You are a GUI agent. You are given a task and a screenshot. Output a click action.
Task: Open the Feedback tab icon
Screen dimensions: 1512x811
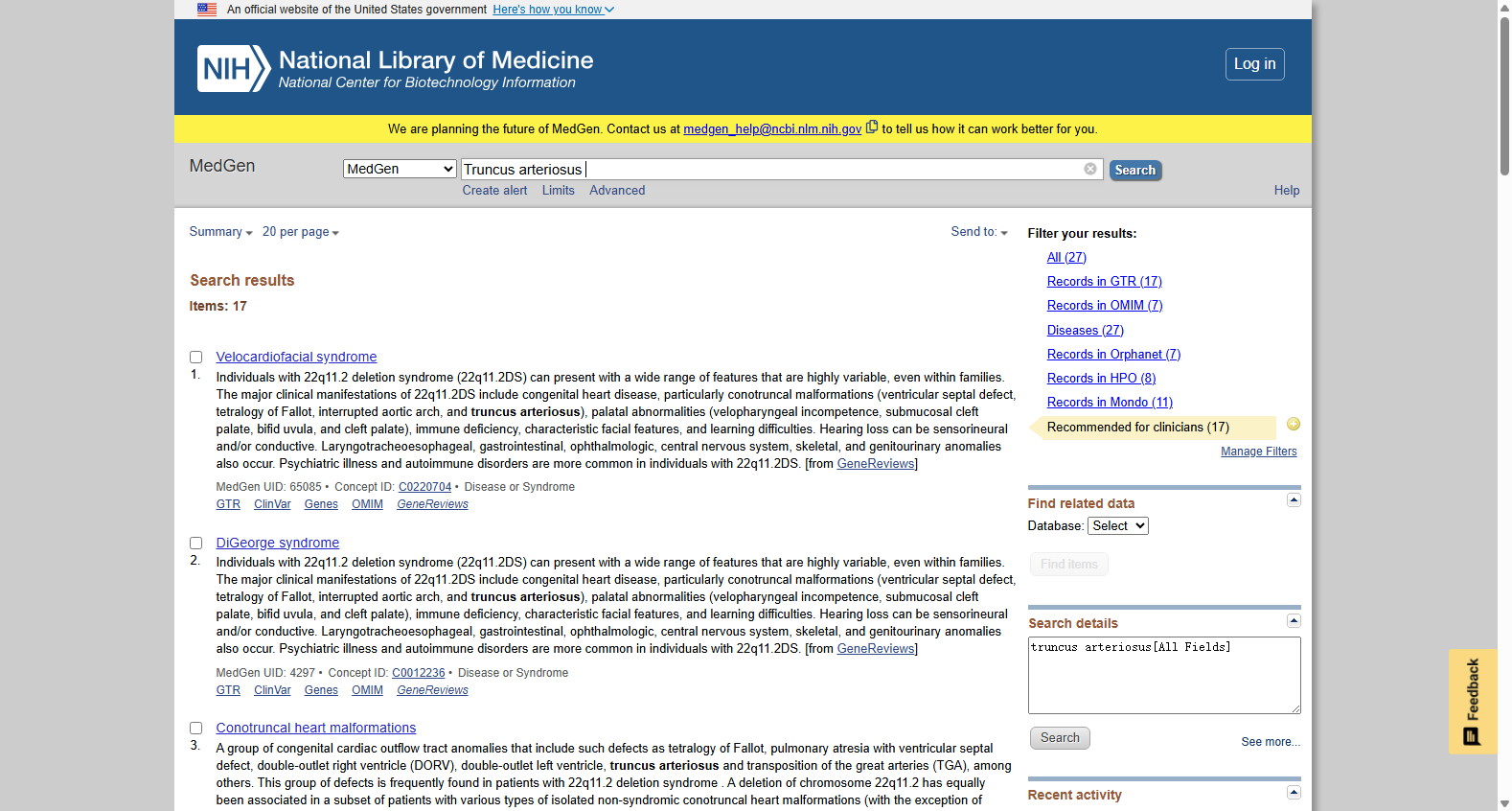[1473, 702]
